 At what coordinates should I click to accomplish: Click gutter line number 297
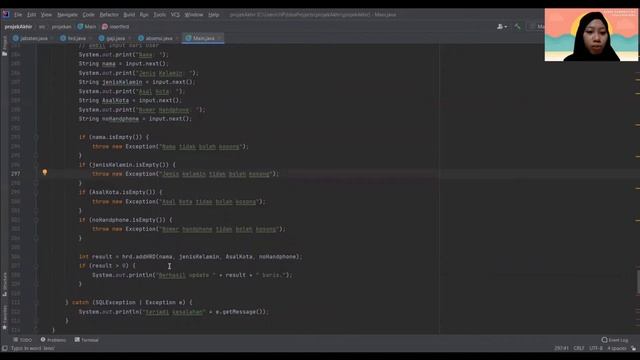(x=16, y=174)
